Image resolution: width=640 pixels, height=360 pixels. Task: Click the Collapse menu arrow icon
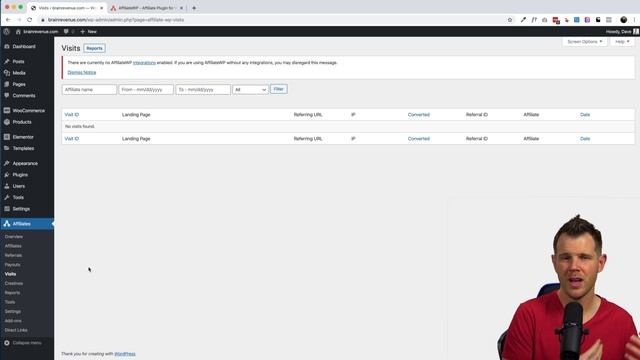point(7,343)
